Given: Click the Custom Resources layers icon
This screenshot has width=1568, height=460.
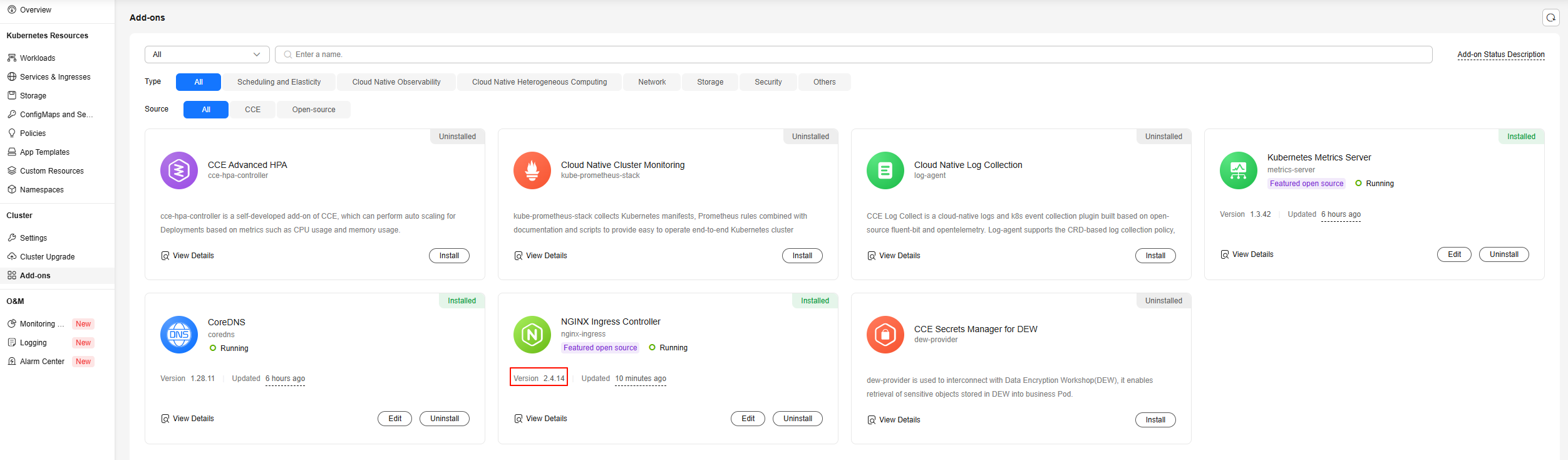Looking at the screenshot, I should click(x=11, y=170).
